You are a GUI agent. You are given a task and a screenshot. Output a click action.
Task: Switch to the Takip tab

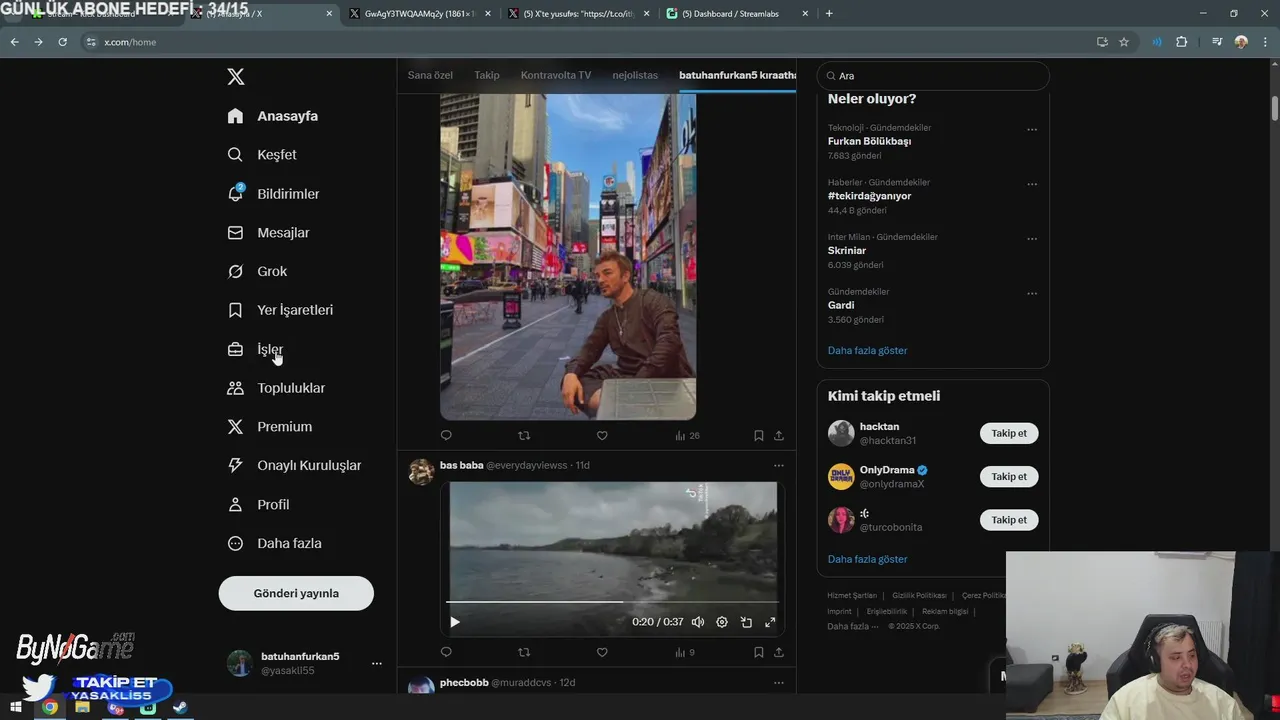tap(487, 75)
